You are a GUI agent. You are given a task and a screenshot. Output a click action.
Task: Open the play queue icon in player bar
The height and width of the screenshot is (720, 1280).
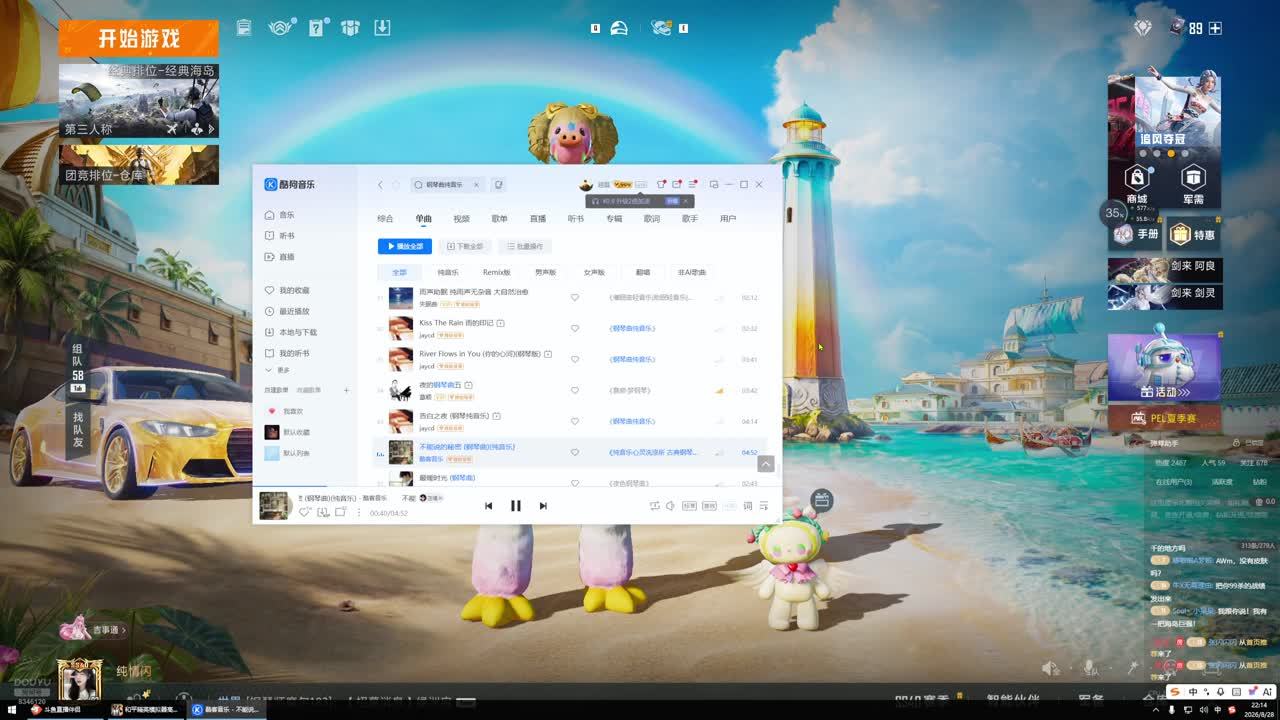(764, 506)
